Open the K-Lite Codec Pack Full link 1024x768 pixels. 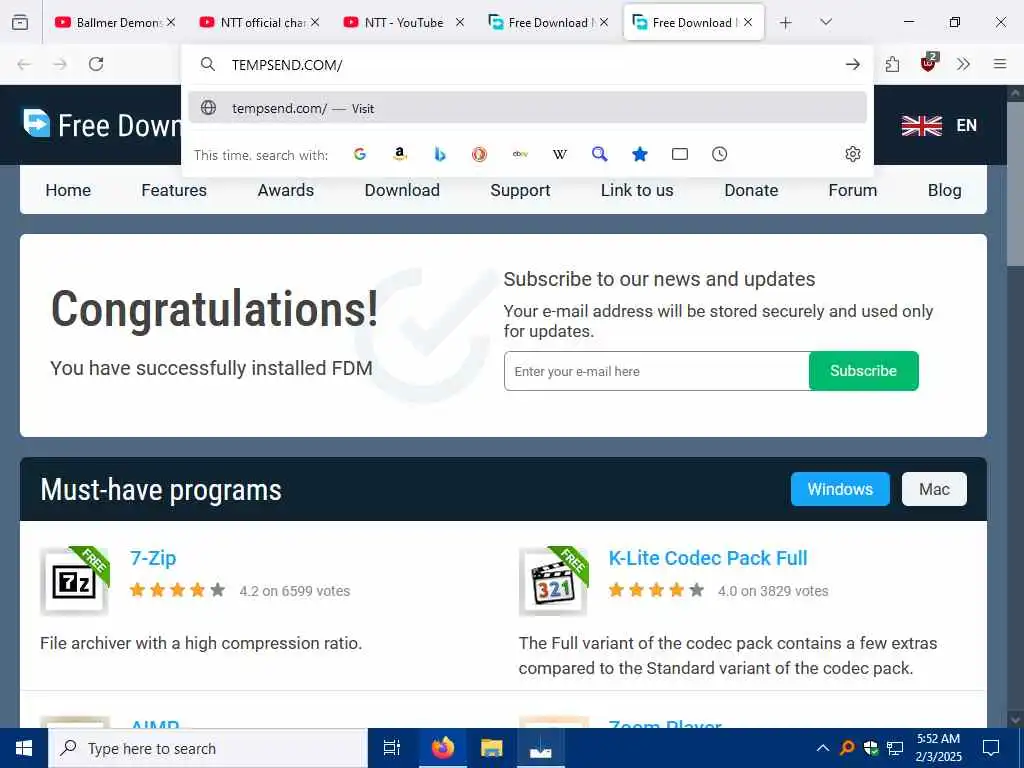pos(708,558)
